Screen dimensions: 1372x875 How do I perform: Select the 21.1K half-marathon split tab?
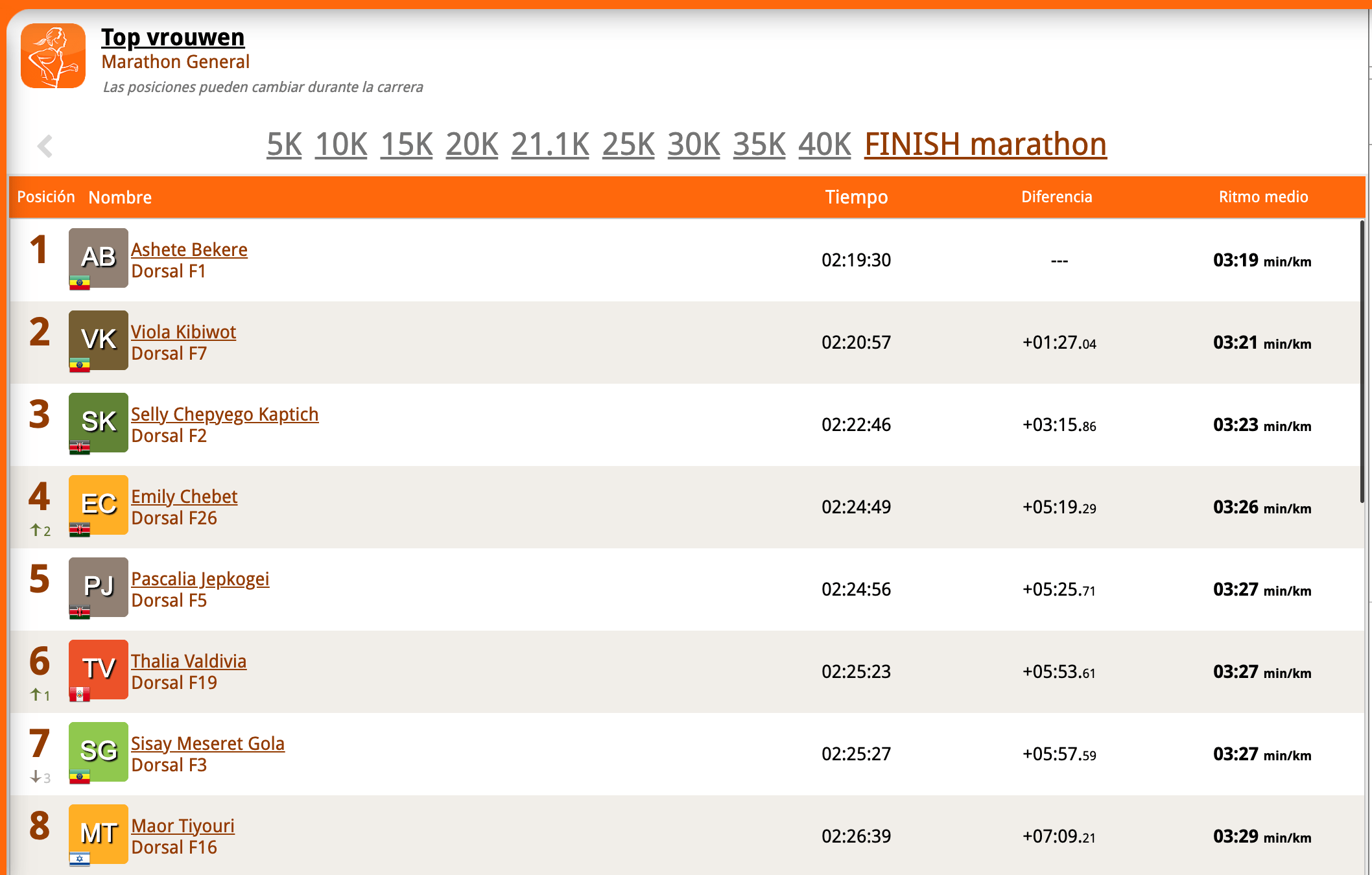click(x=550, y=145)
